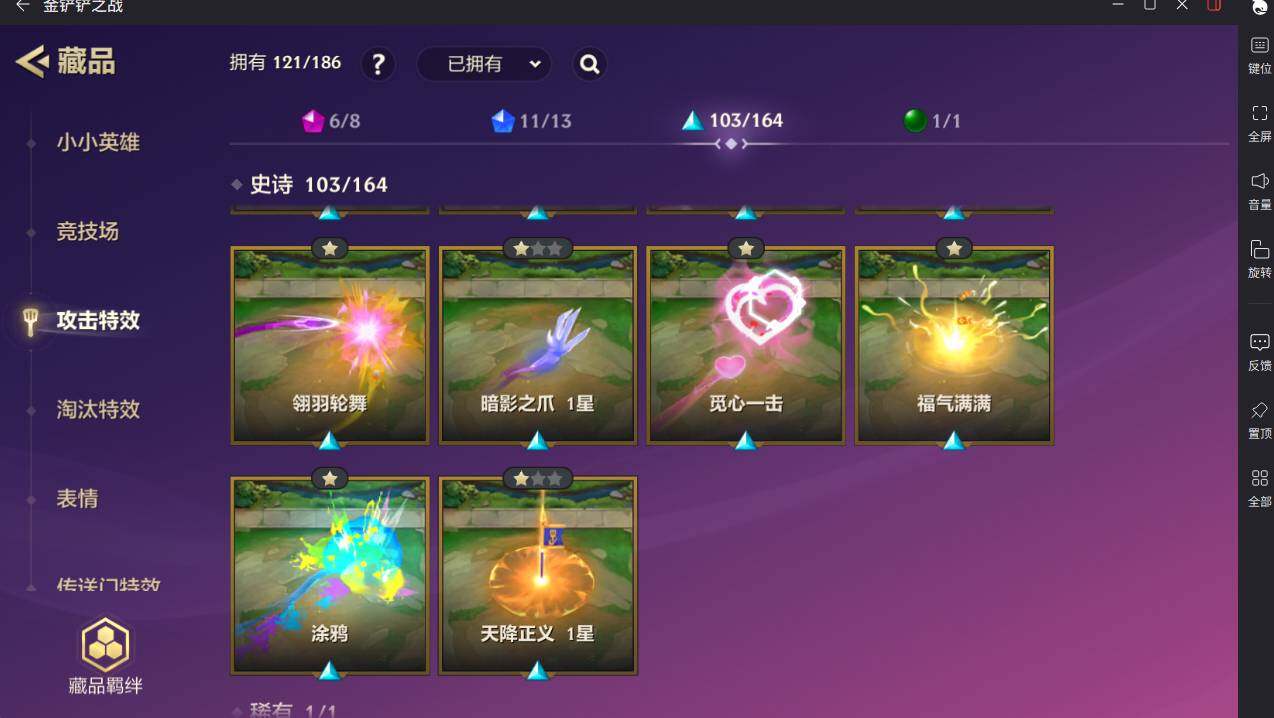Select the 小小英雄 category
The width and height of the screenshot is (1274, 718).
[x=98, y=142]
